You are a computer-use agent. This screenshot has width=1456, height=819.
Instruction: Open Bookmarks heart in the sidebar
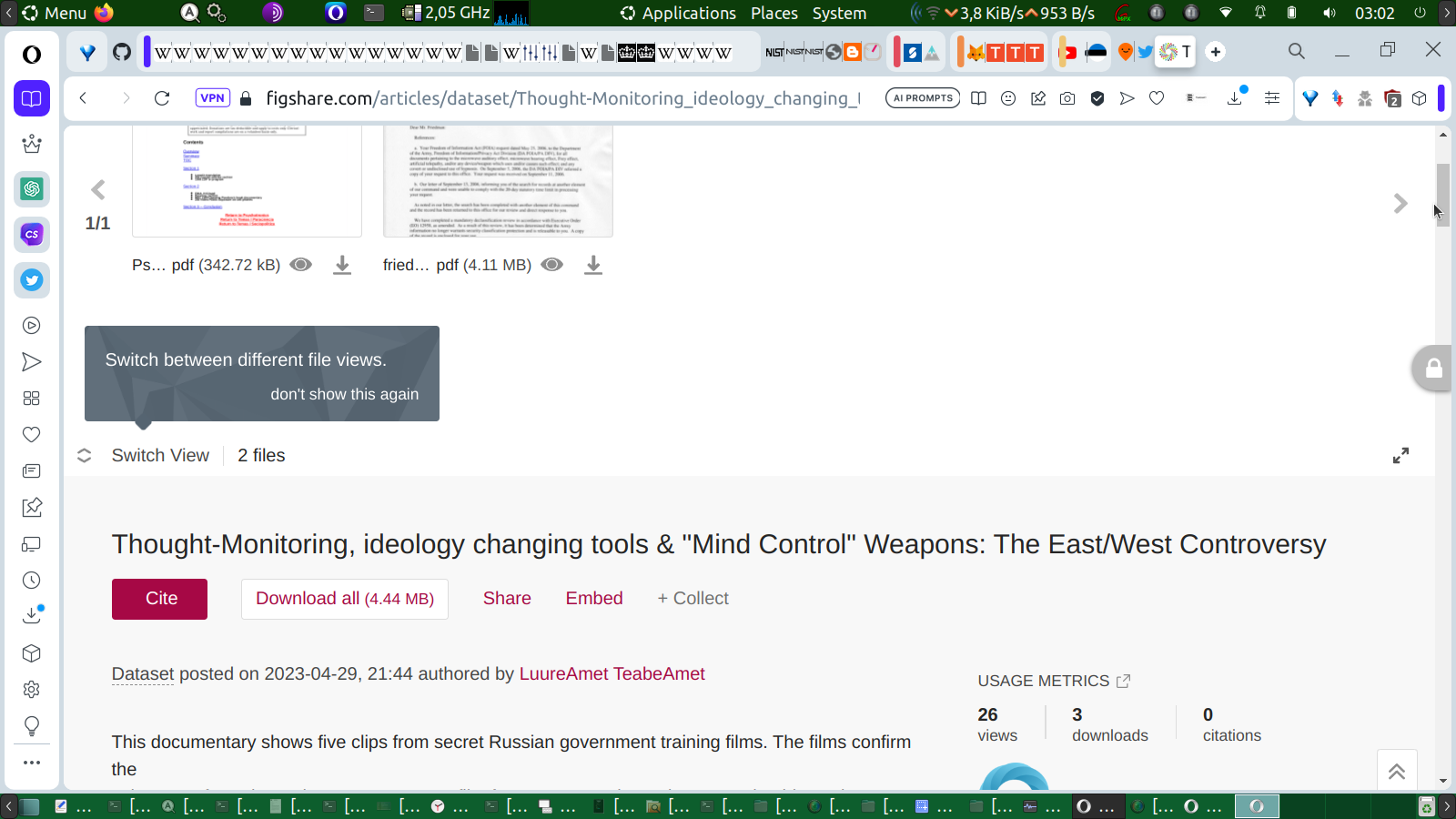point(32,435)
